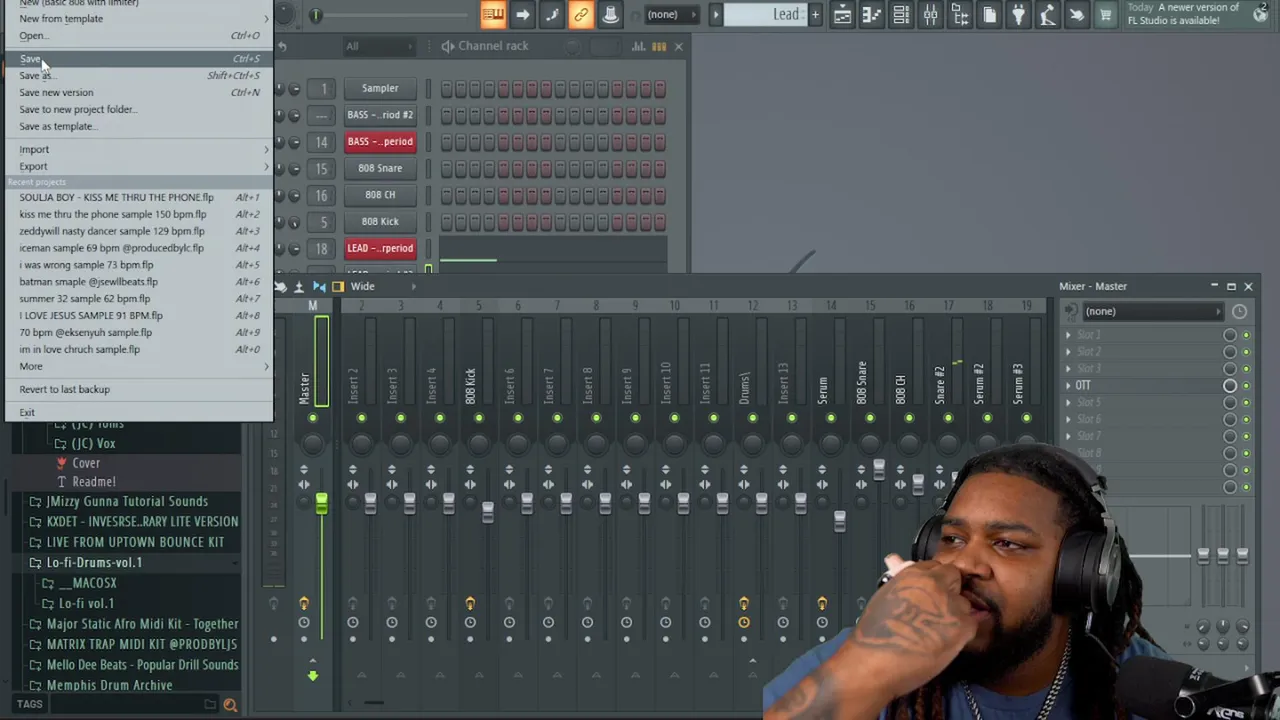The width and height of the screenshot is (1280, 720).
Task: Open the Export submenu
Action: [137, 166]
